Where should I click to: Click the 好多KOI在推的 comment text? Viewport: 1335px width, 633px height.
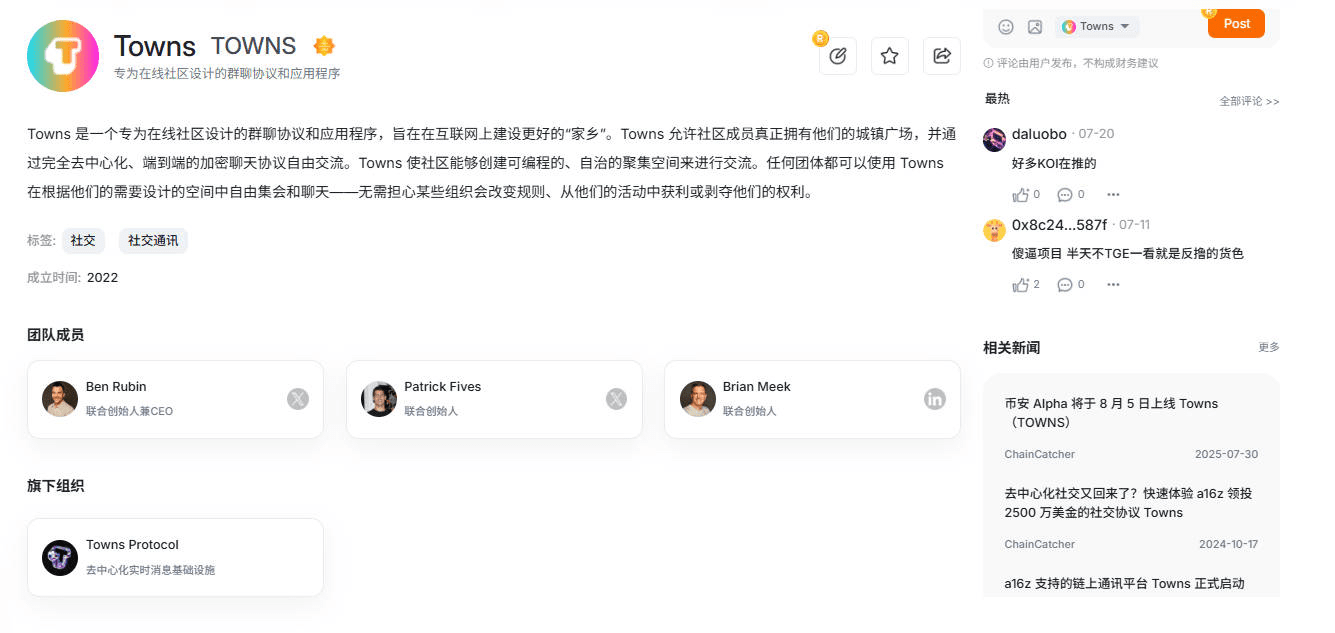[x=1054, y=164]
